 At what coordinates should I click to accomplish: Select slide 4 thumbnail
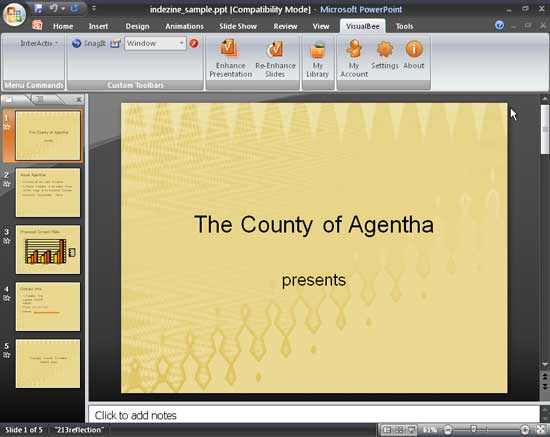pos(48,307)
